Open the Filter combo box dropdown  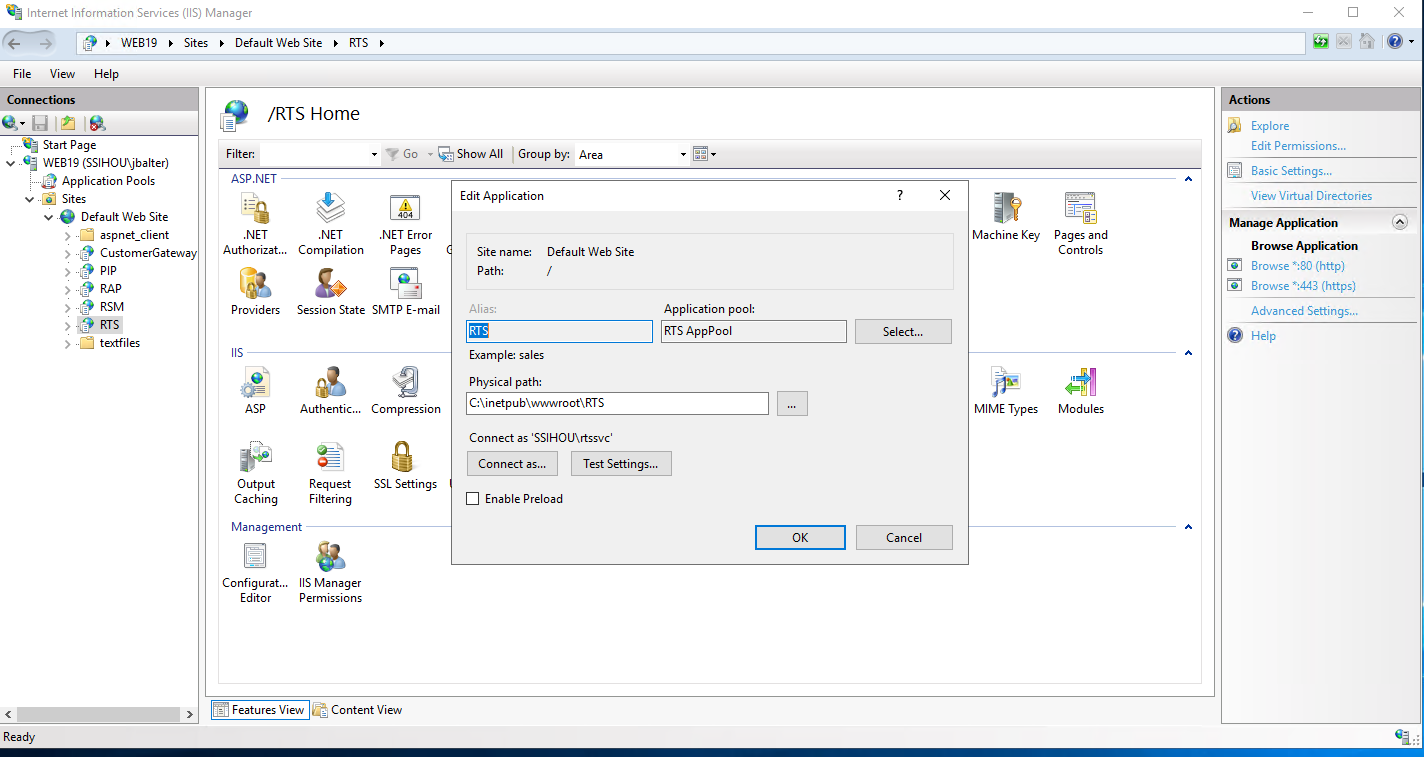coord(374,154)
